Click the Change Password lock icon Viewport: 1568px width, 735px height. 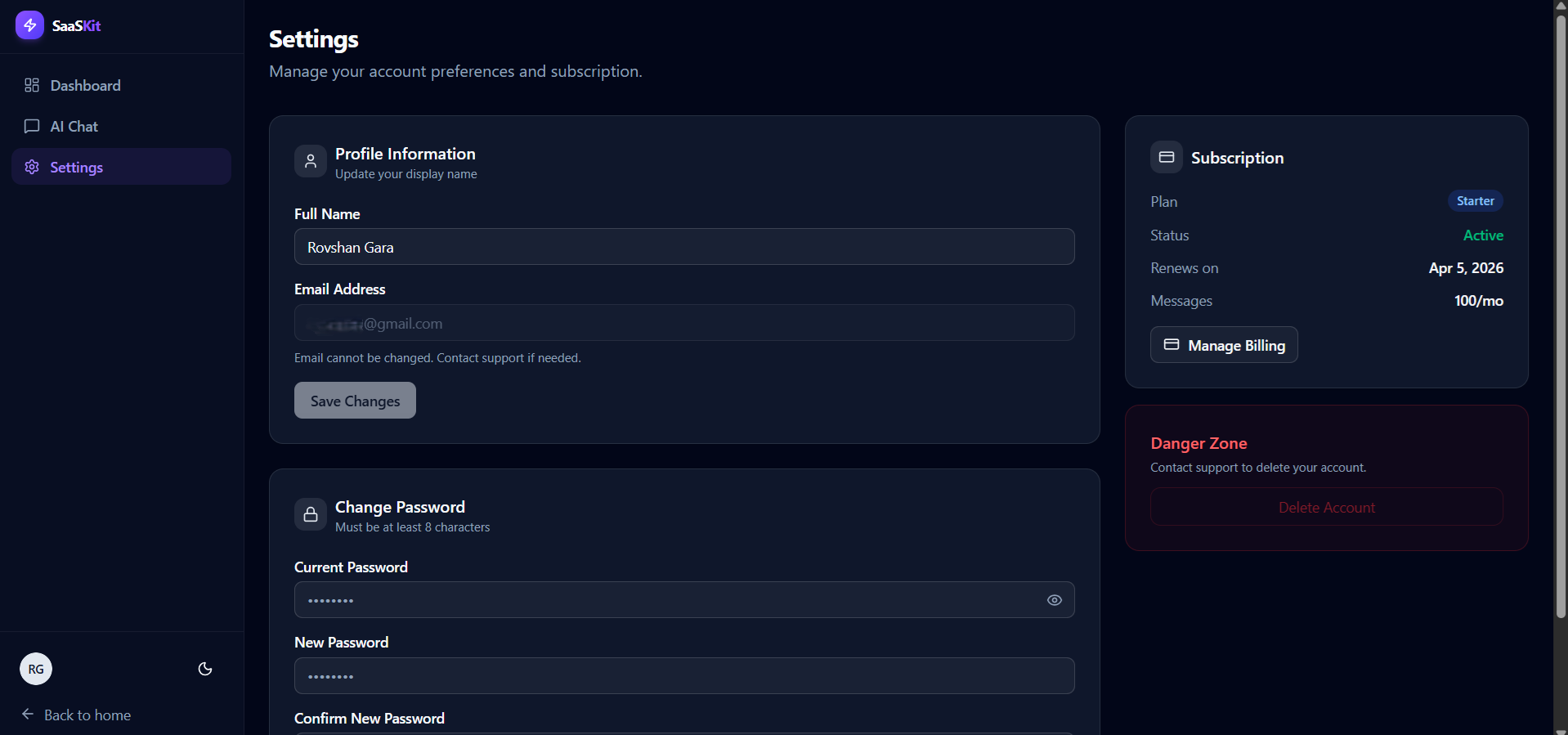point(311,514)
